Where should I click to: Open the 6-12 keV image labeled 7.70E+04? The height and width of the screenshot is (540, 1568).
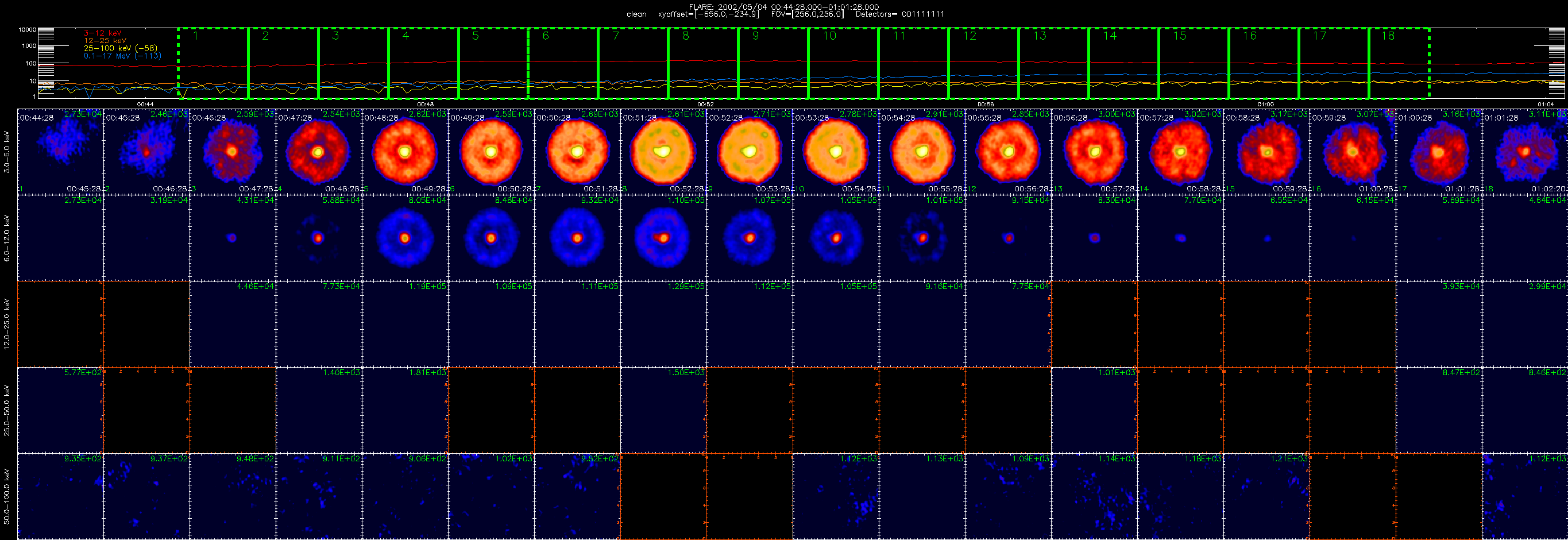(x=1180, y=238)
